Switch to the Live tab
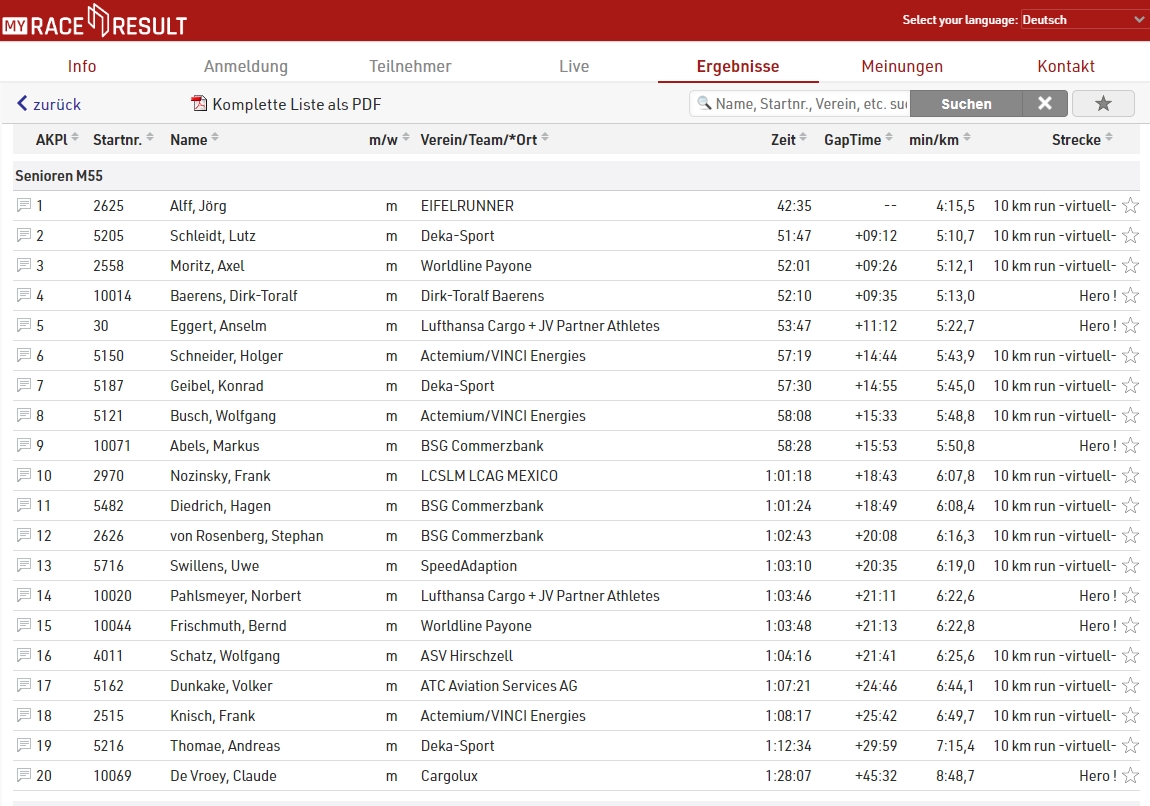1150x806 pixels. (574, 66)
